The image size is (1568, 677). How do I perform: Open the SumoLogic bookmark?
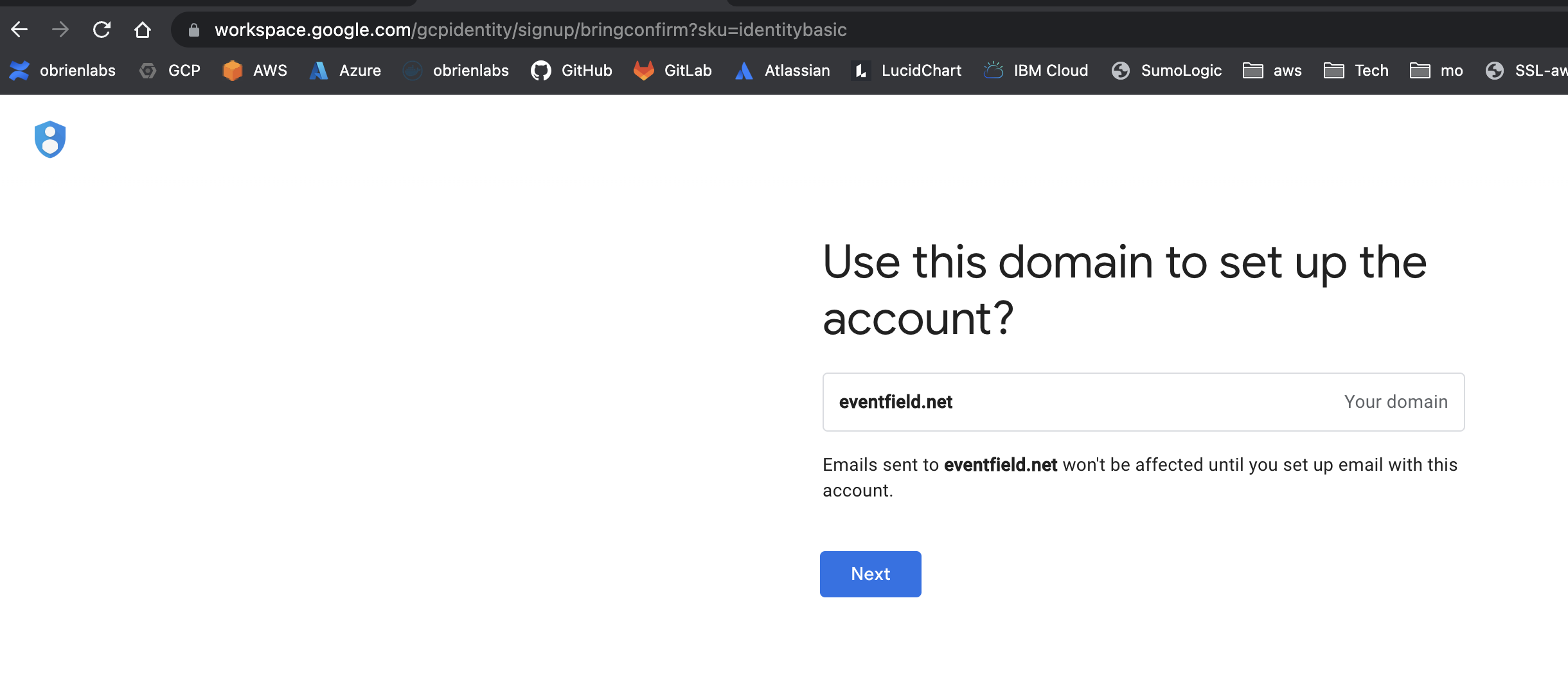[x=1165, y=71]
